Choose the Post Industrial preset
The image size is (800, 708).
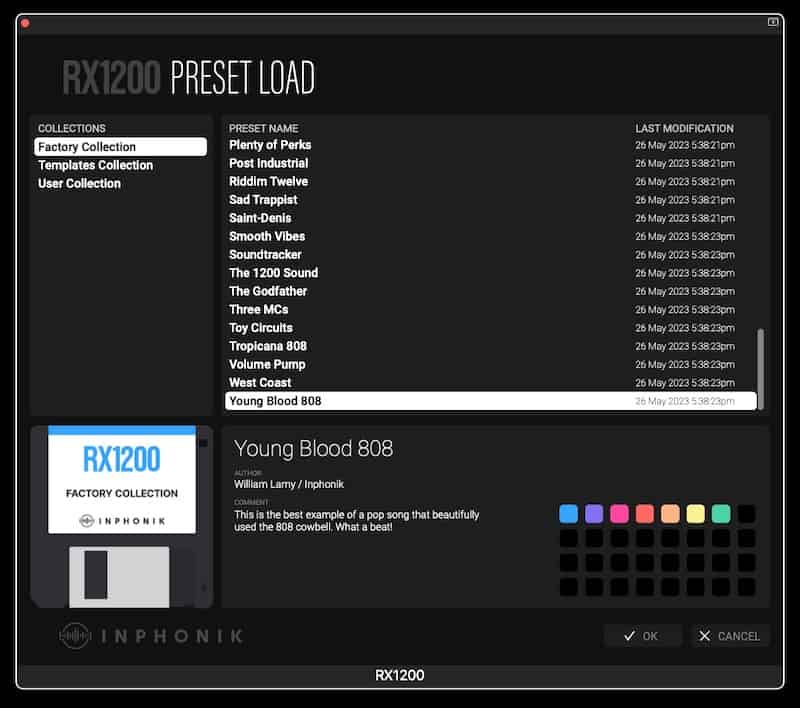point(491,164)
